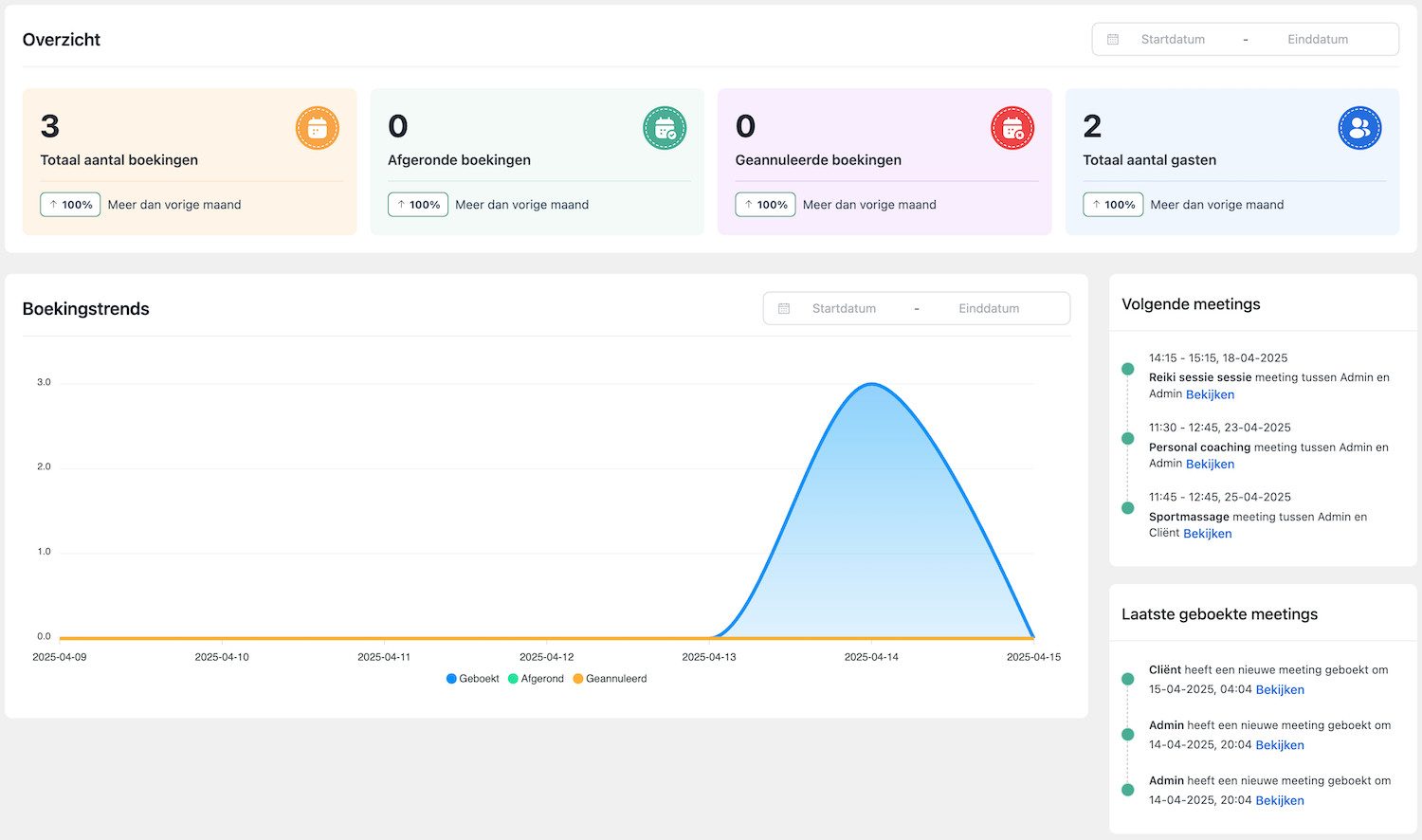
Task: Set Startdatum in the Overzicht date picker
Action: click(x=1173, y=40)
